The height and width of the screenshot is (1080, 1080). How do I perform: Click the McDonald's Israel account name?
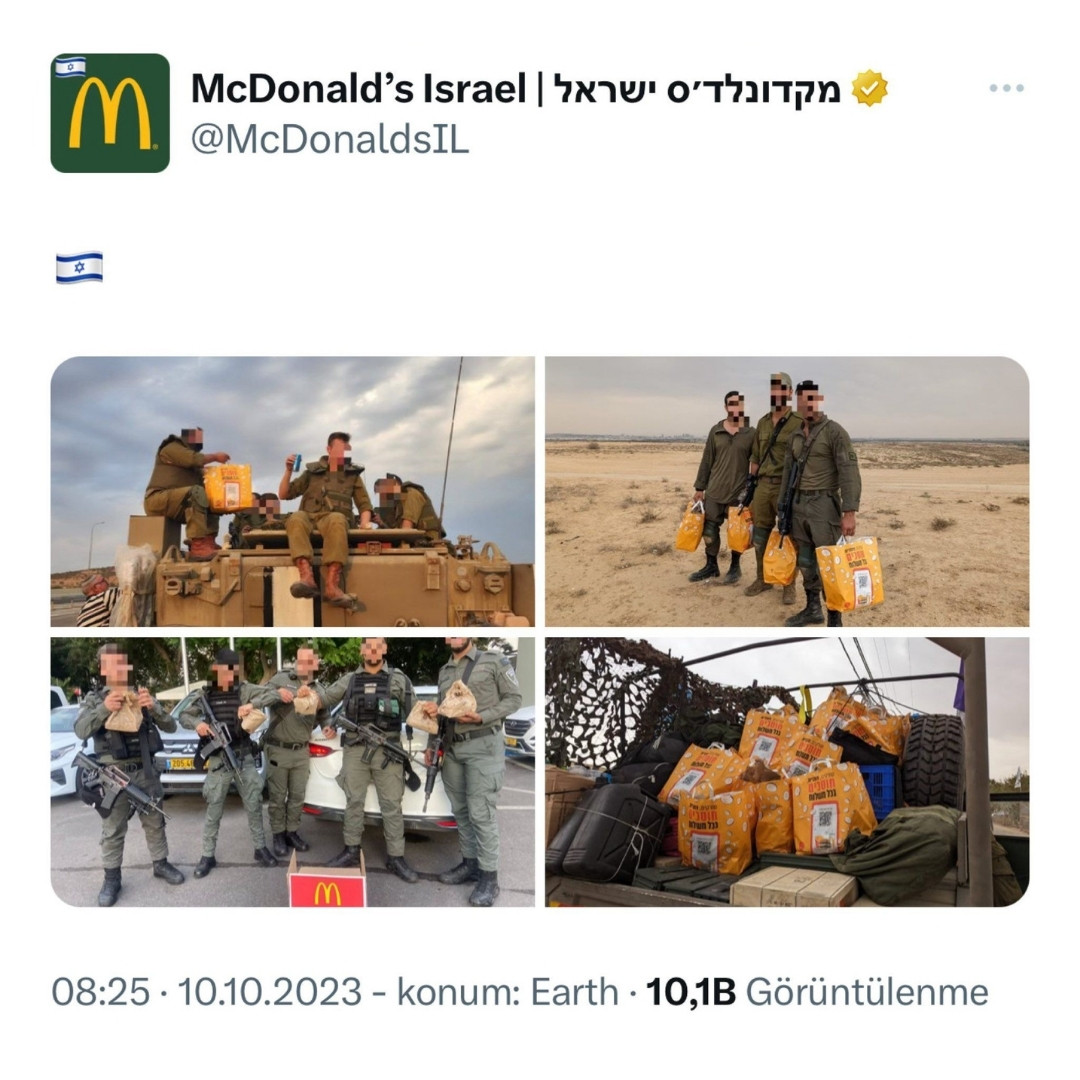(x=515, y=89)
